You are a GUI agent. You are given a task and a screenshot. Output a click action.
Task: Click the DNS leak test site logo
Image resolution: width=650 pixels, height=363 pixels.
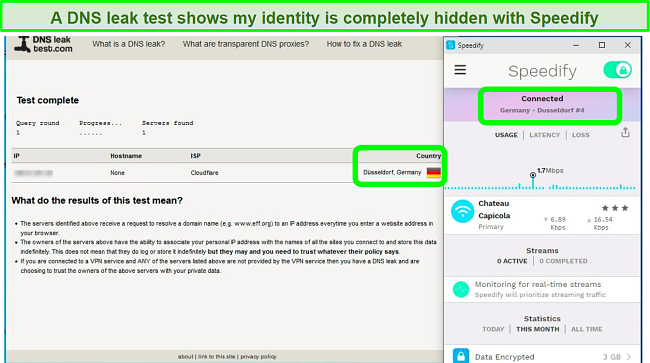(x=44, y=44)
